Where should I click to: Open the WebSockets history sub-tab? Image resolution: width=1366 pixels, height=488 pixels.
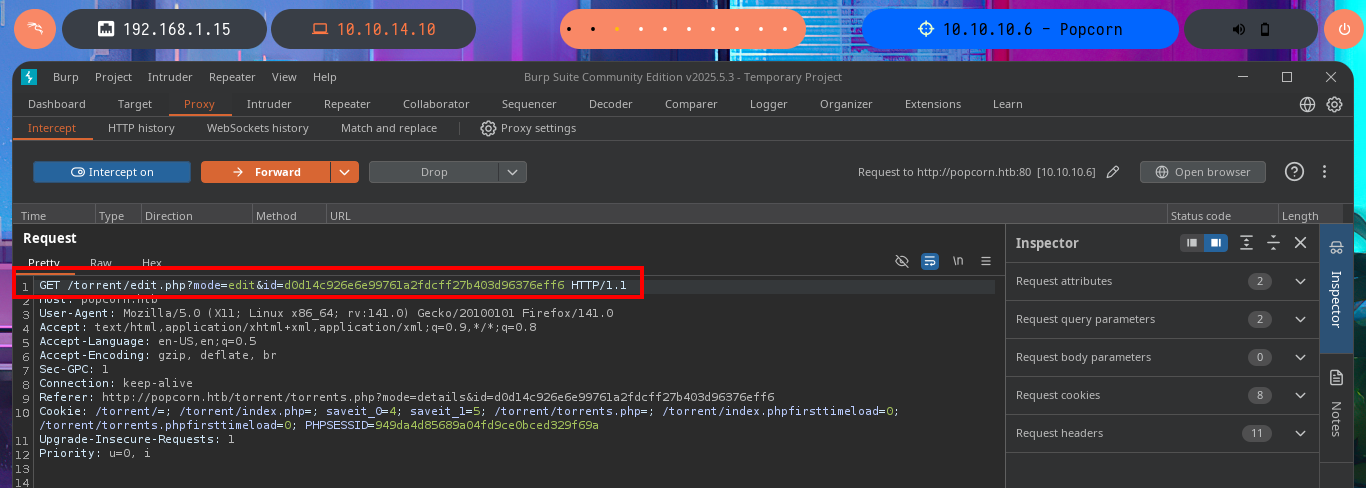tap(258, 128)
